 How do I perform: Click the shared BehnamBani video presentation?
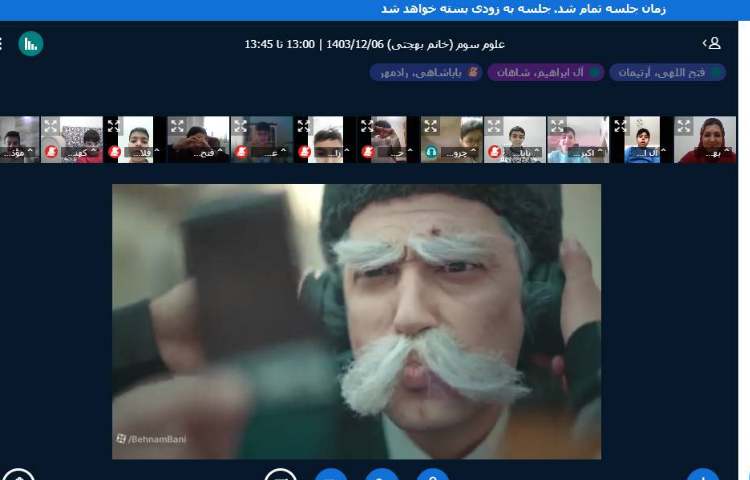pos(356,322)
